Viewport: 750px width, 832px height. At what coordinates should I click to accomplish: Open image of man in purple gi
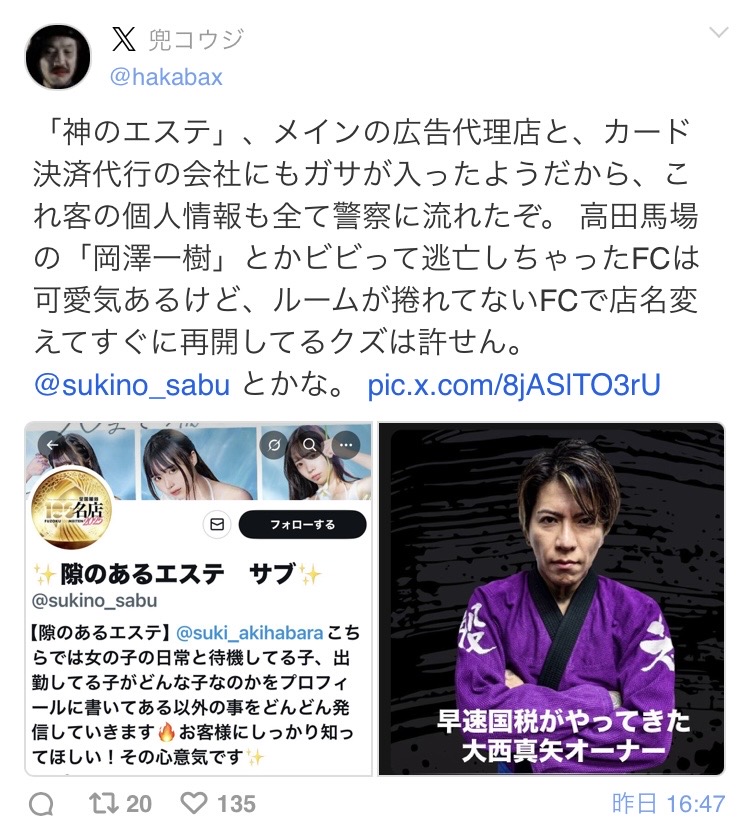551,599
